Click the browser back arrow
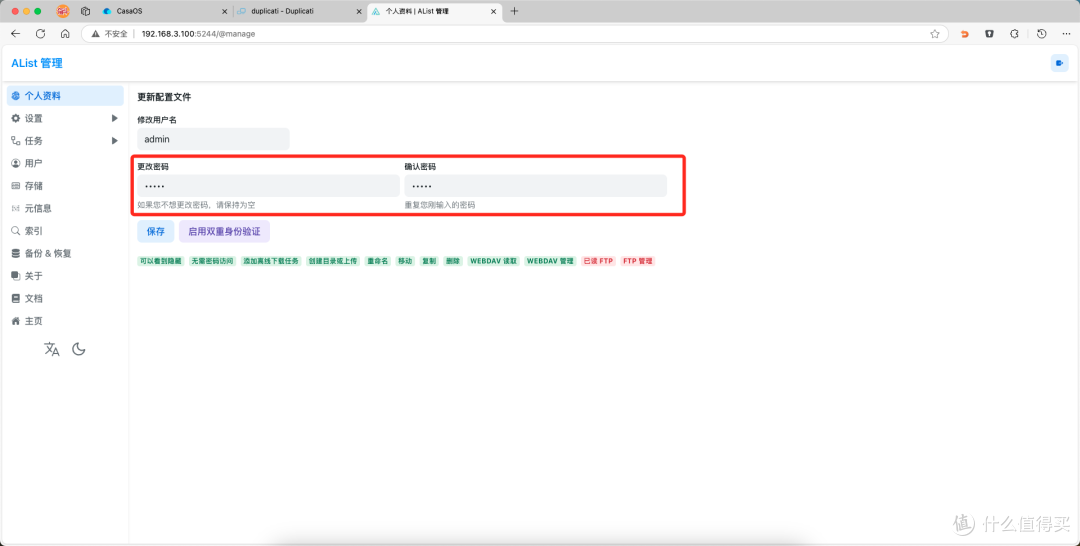This screenshot has height=546, width=1080. (16, 34)
